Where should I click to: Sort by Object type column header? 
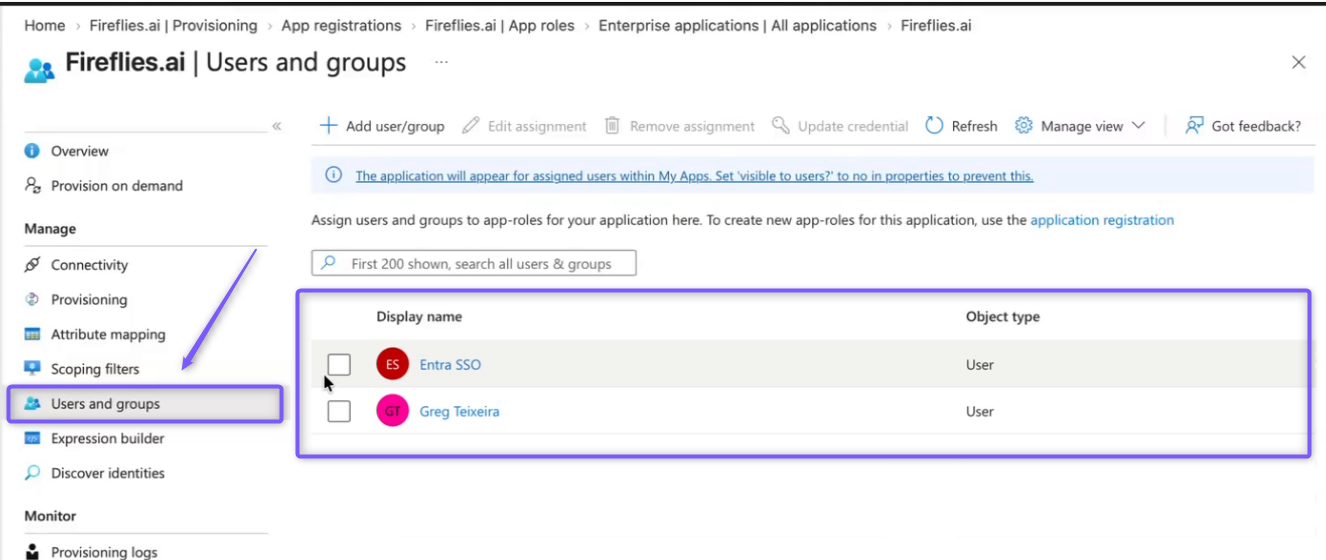(x=1002, y=316)
